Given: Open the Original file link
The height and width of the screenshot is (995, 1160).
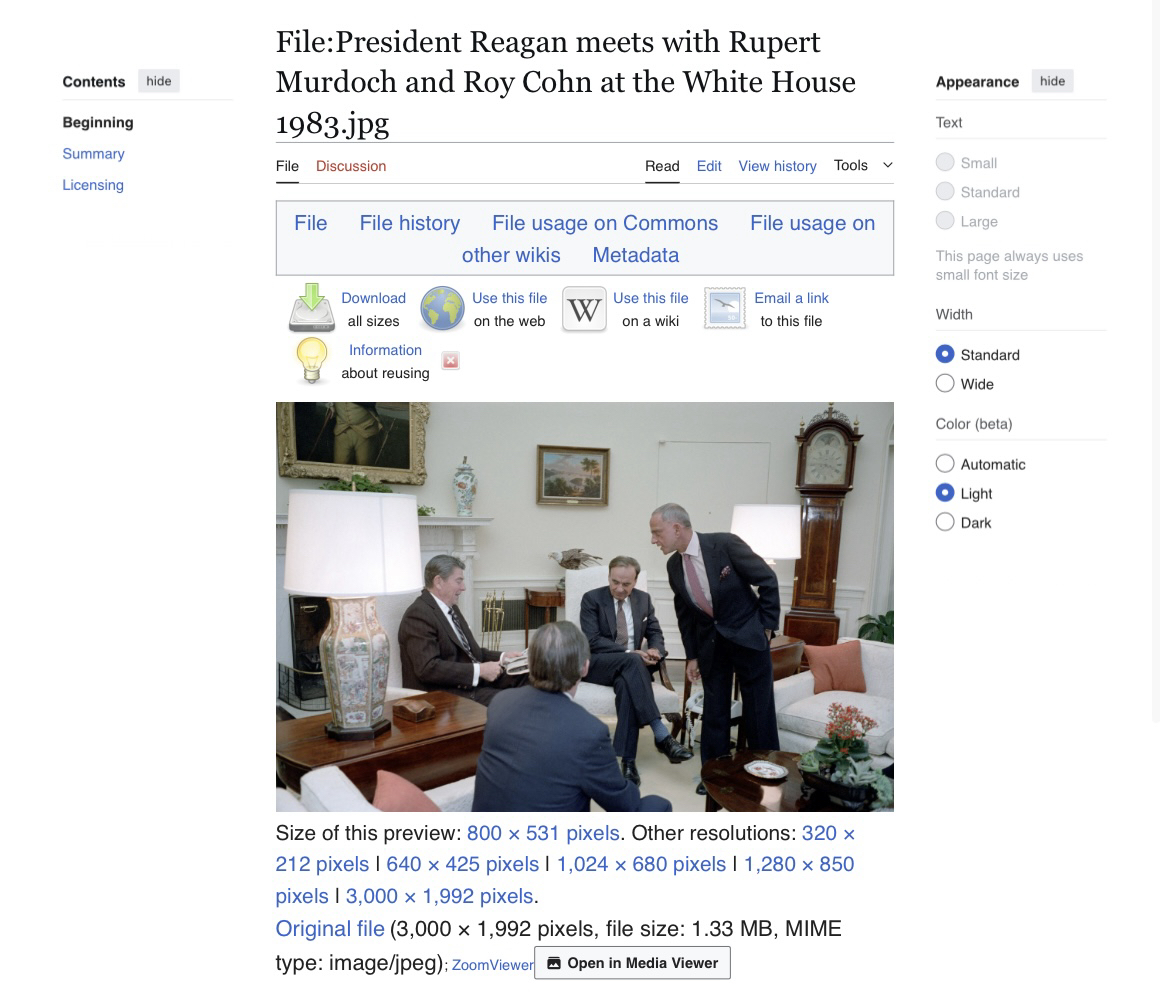Looking at the screenshot, I should 330,928.
